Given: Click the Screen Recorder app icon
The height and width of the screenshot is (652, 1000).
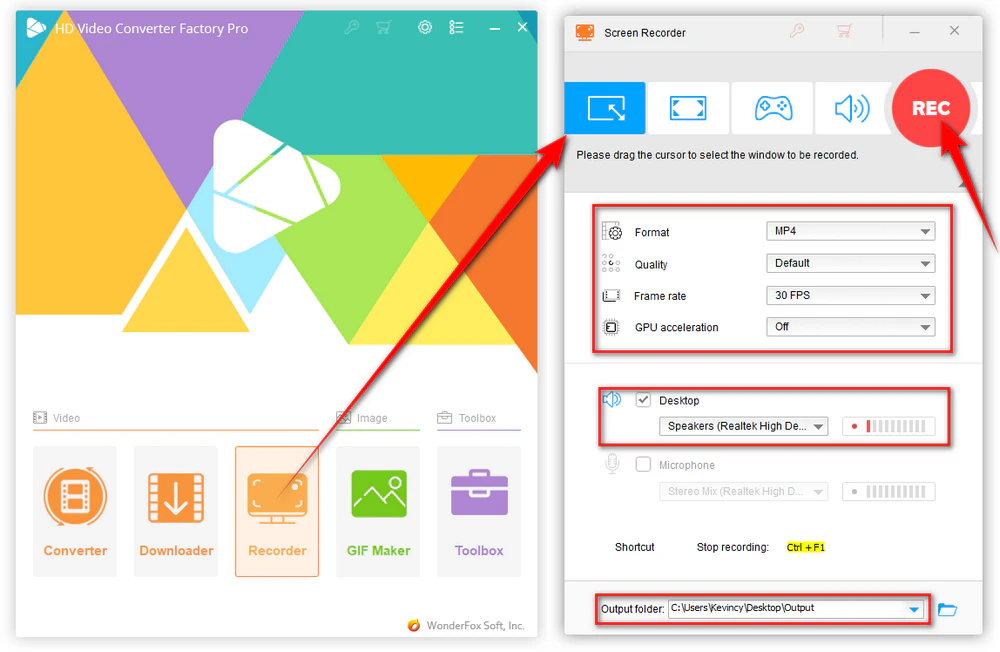Looking at the screenshot, I should coord(584,32).
